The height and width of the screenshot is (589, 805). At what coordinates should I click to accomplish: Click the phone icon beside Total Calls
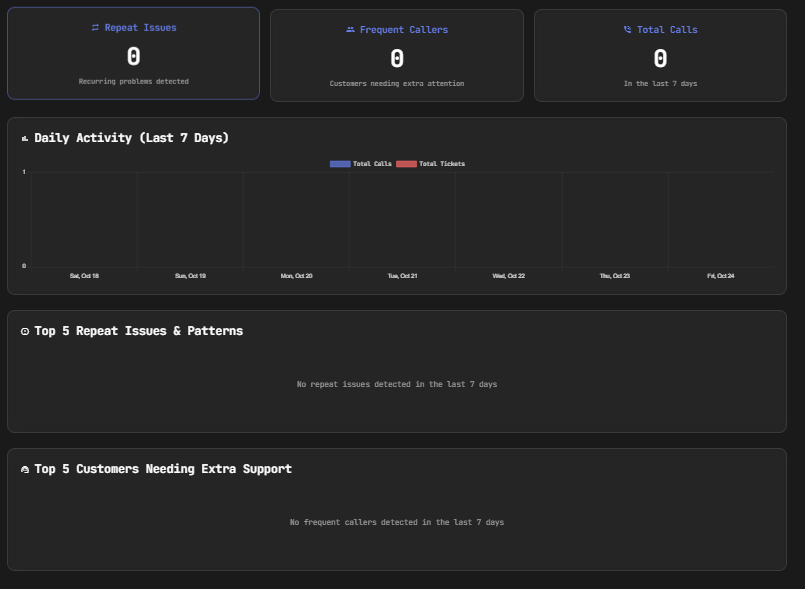(x=627, y=30)
